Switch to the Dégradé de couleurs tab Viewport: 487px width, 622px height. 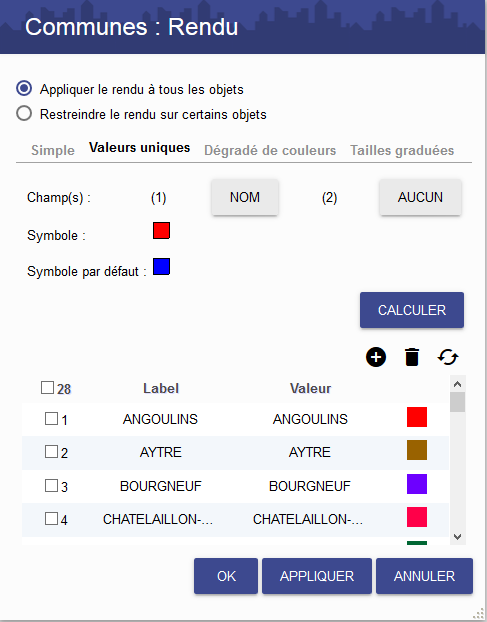click(x=270, y=150)
